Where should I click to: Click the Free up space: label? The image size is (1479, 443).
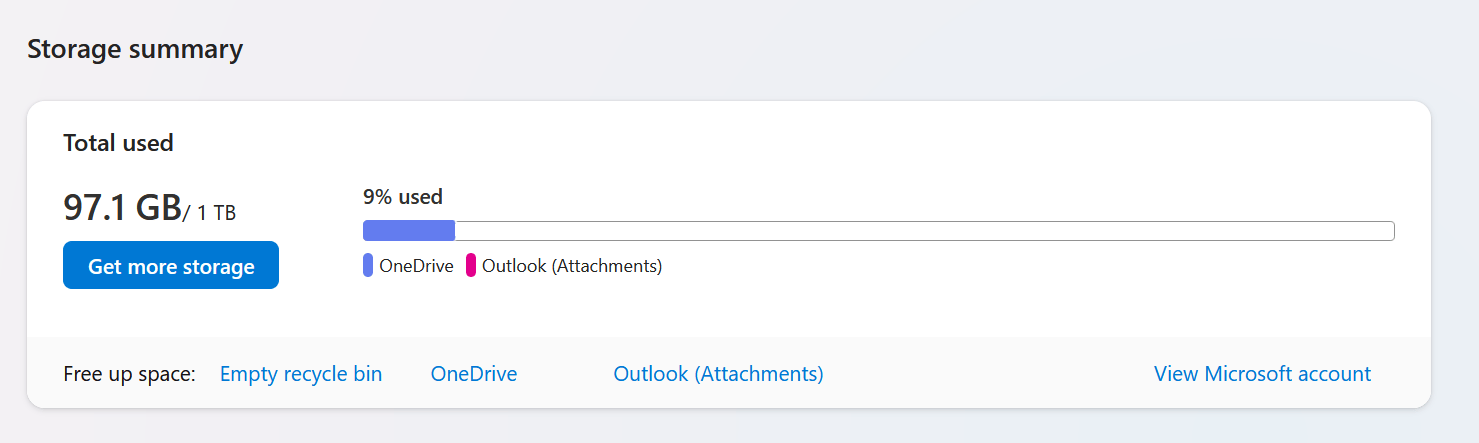tap(129, 374)
